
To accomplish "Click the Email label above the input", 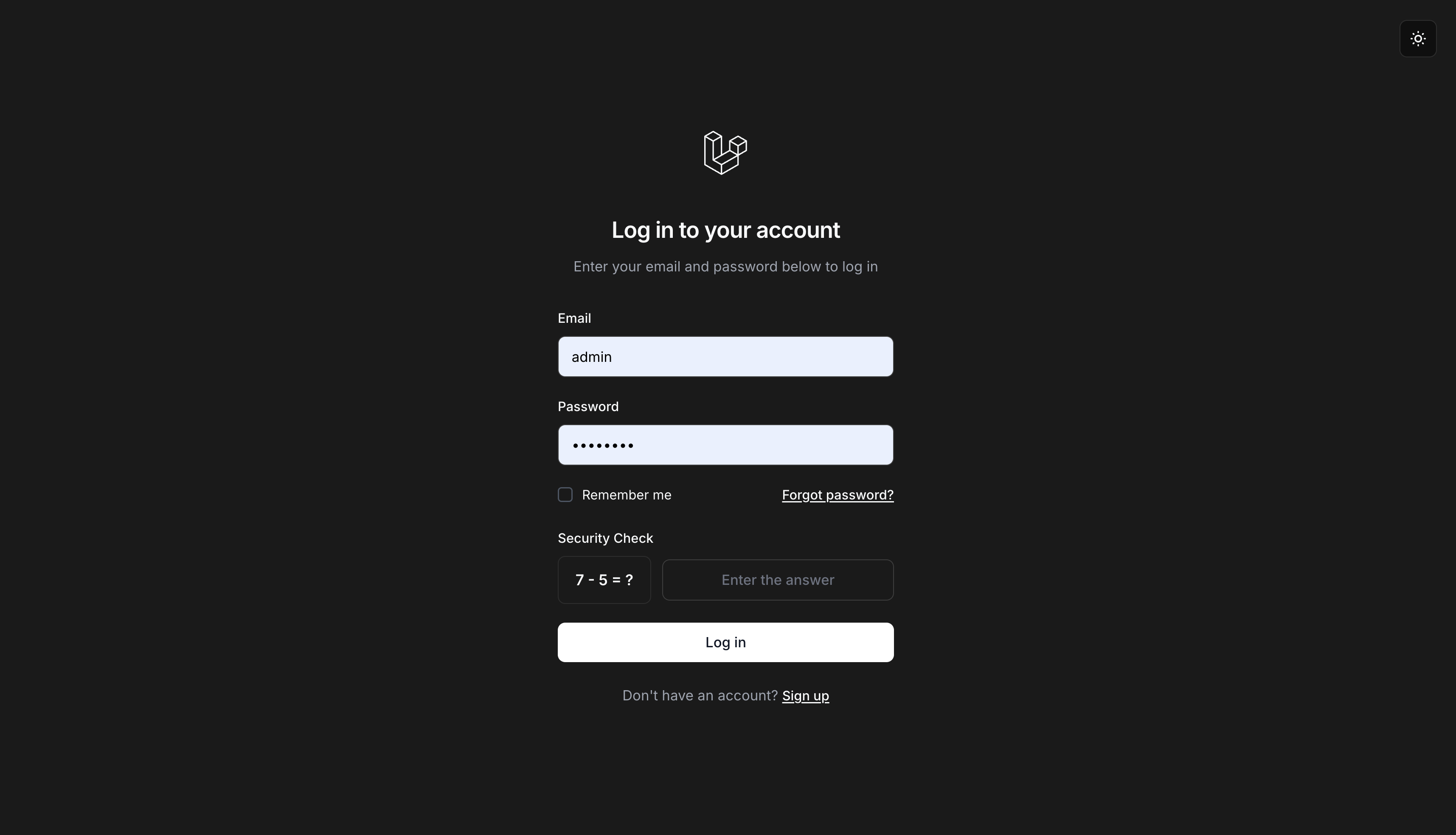I will (574, 318).
